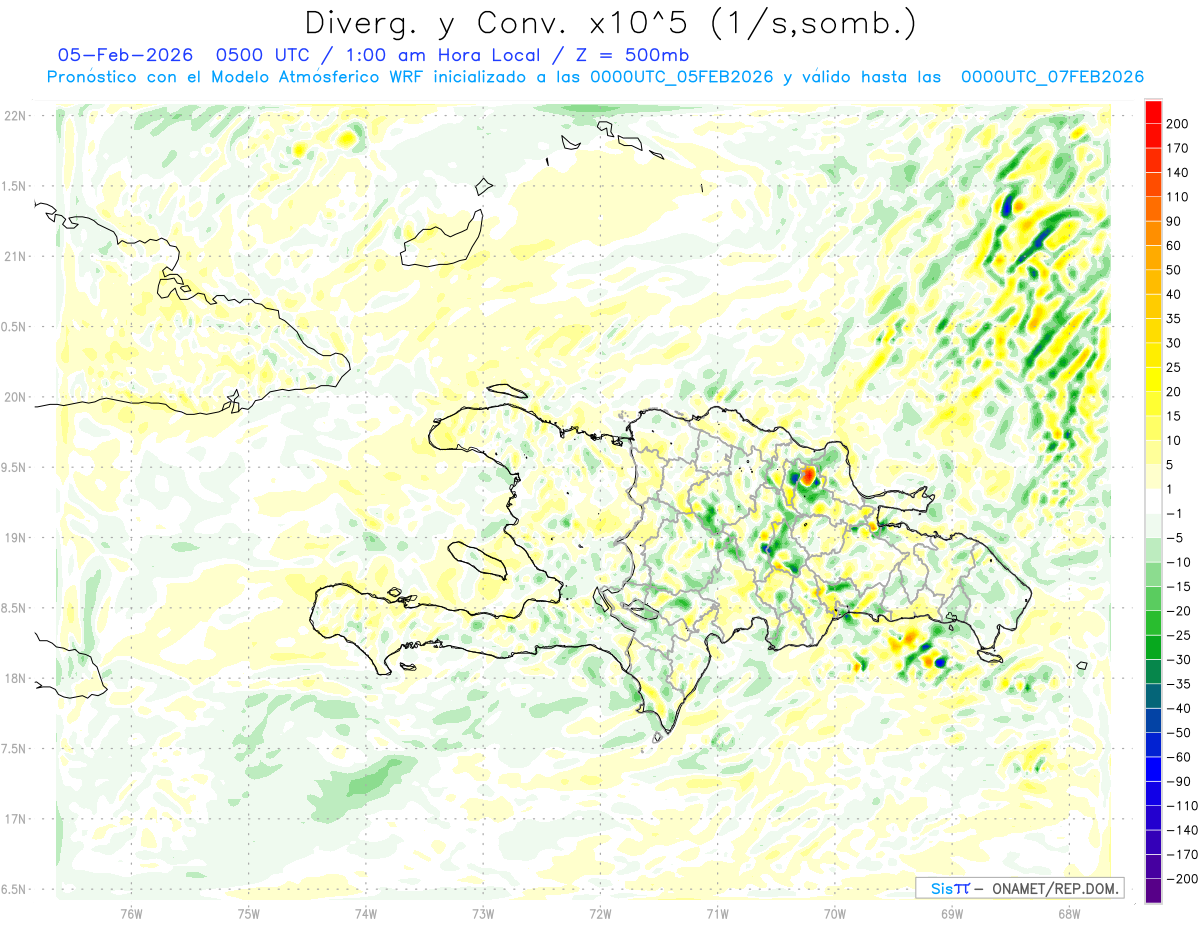Click the "71W" longitude label

[x=717, y=914]
